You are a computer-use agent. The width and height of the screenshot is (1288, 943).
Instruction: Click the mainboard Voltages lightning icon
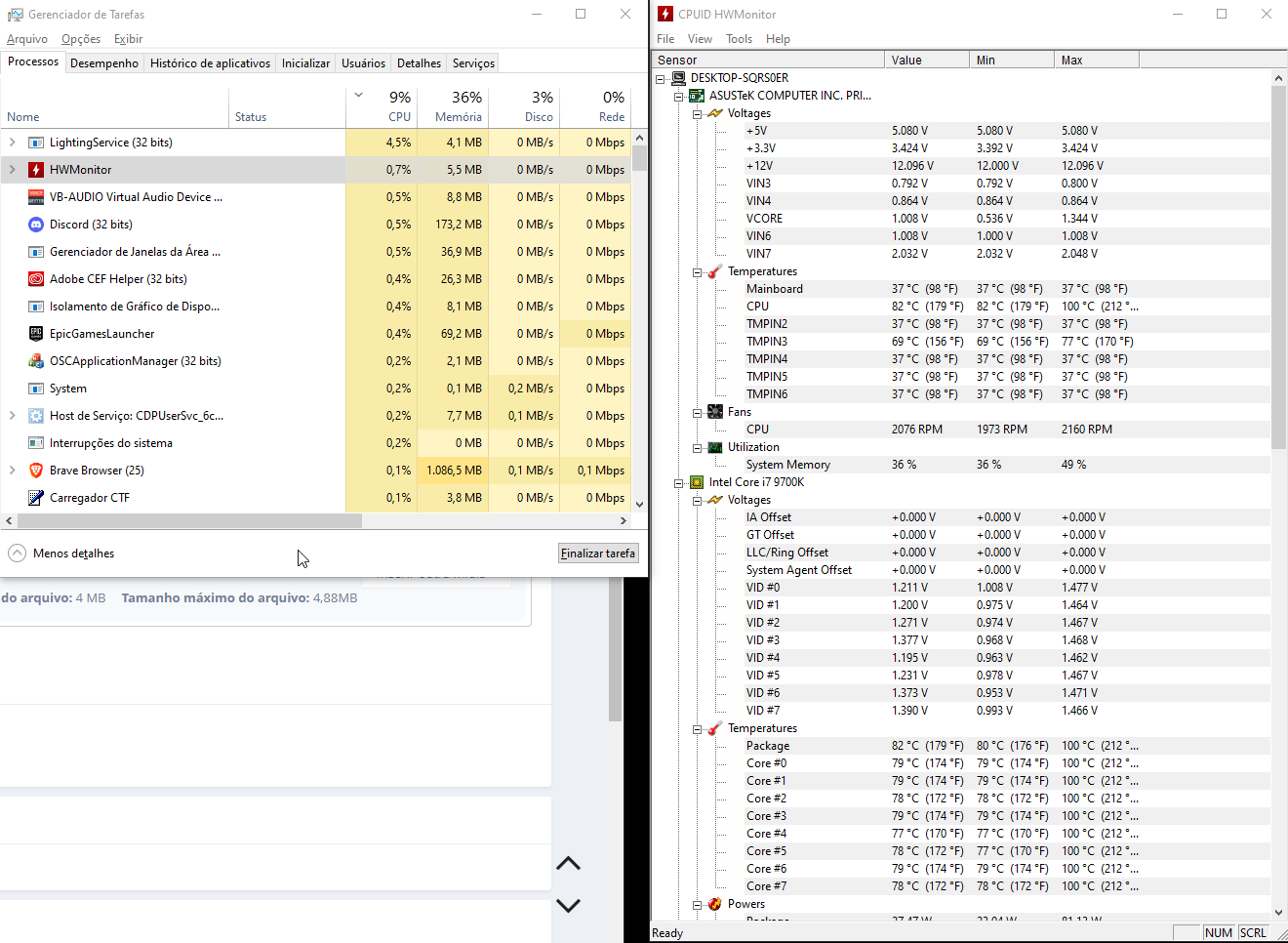[x=715, y=113]
